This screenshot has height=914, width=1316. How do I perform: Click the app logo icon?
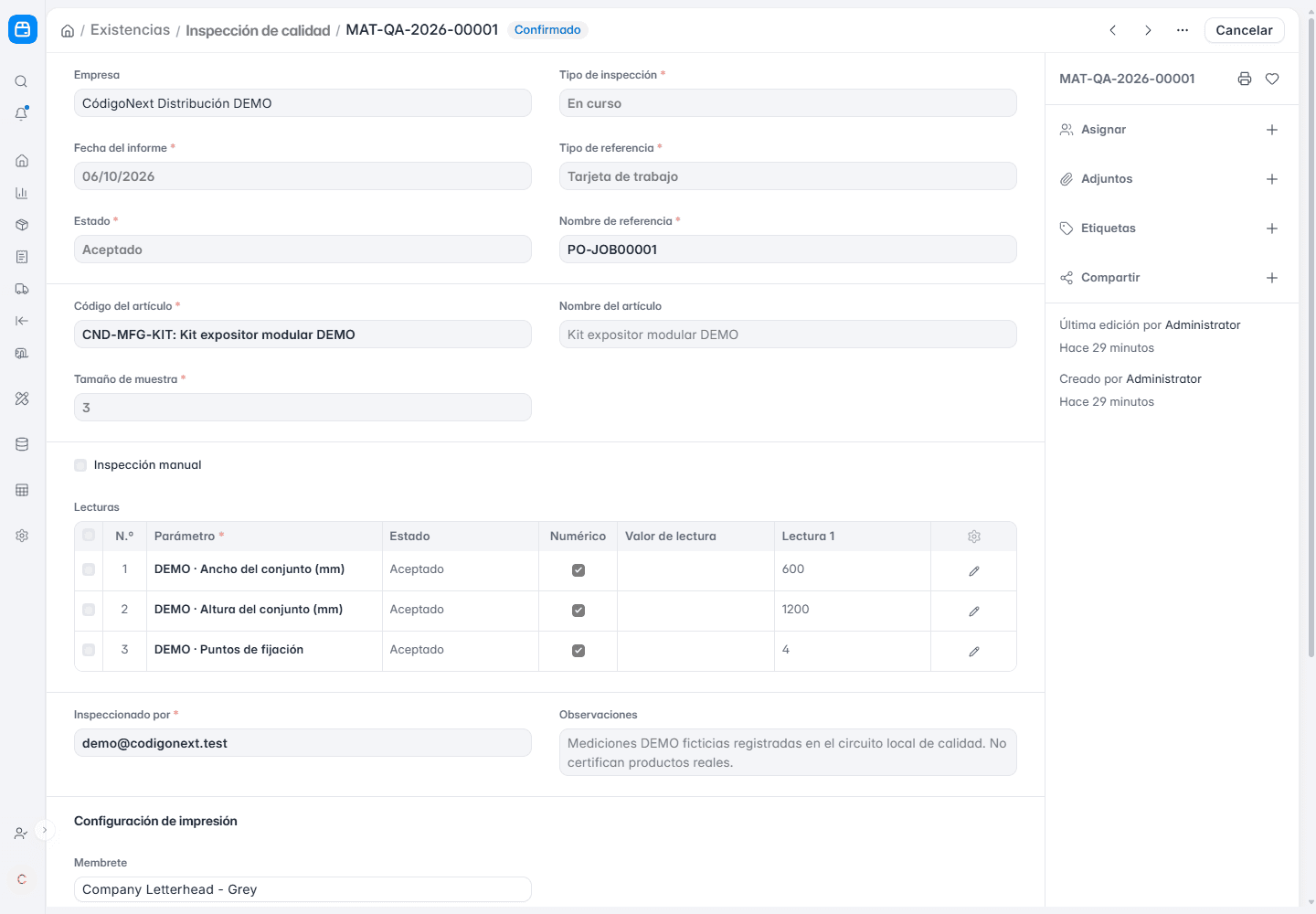23,29
